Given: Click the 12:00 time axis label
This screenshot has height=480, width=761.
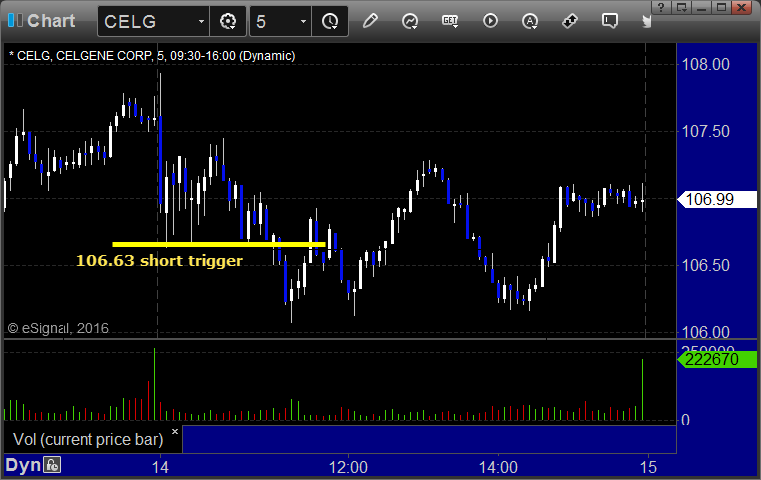Looking at the screenshot, I should tap(348, 467).
